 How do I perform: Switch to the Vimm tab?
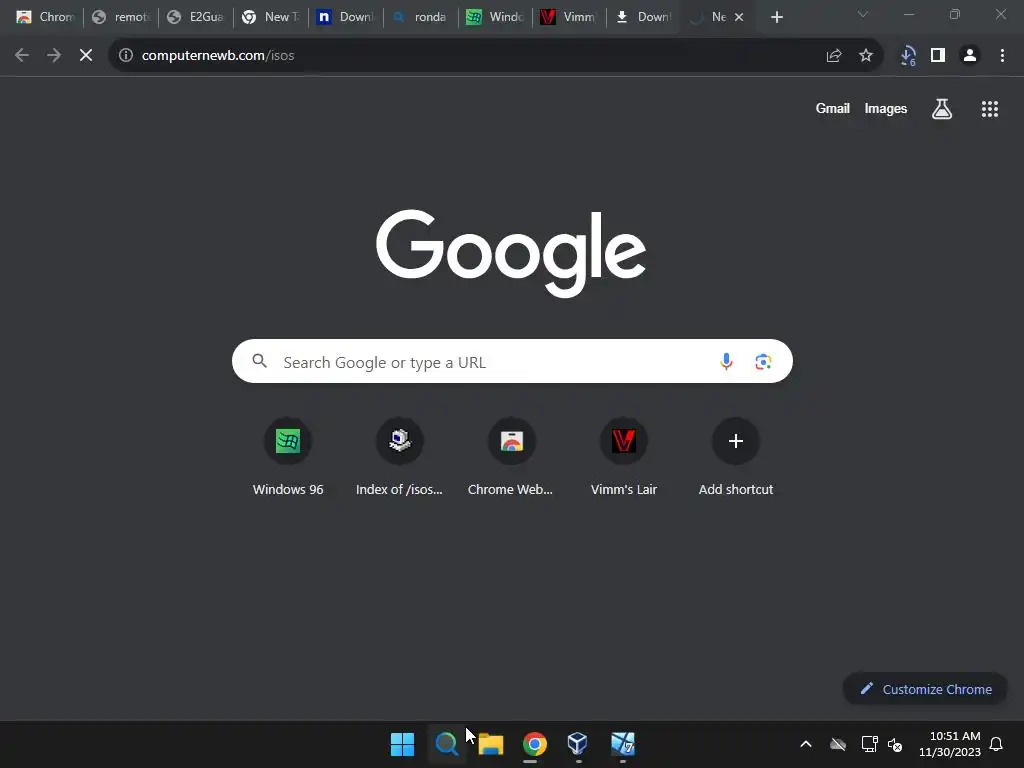click(x=569, y=17)
